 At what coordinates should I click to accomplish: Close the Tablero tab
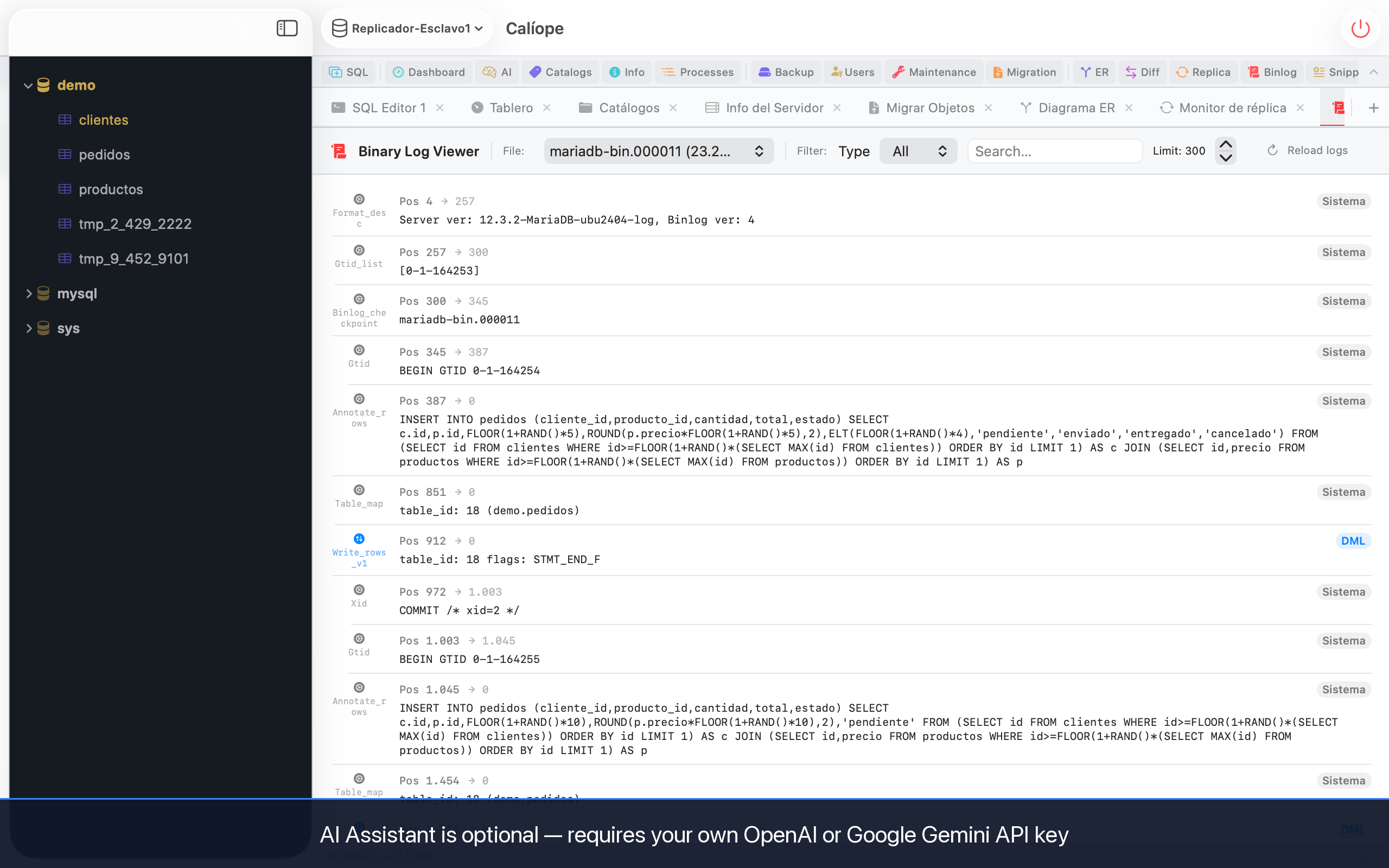[x=547, y=108]
